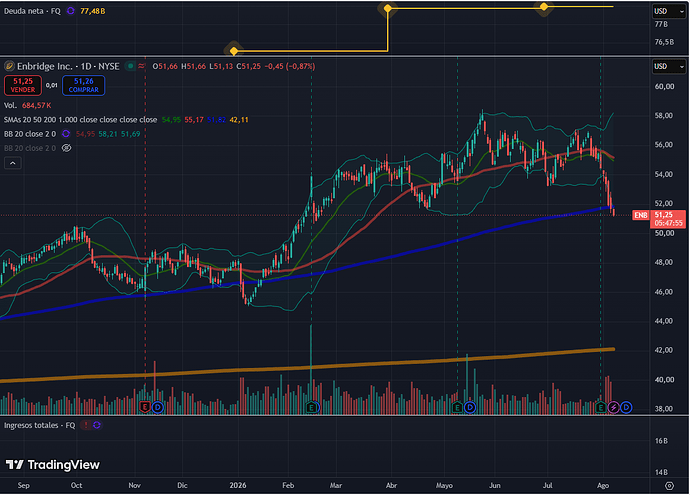Click the green market-open status indicator
The image size is (690, 495).
[130, 66]
